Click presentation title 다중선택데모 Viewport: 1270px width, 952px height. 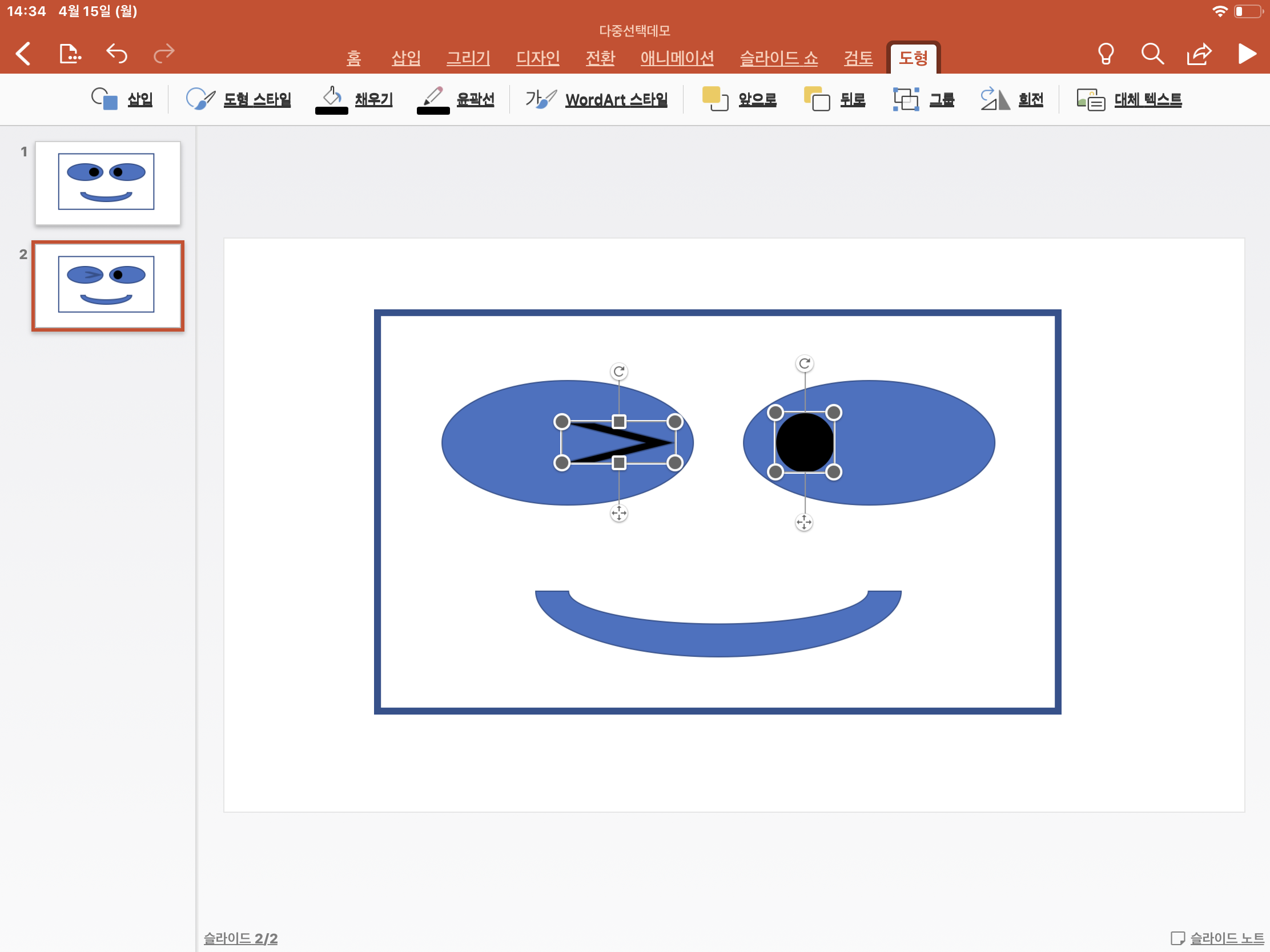click(635, 30)
